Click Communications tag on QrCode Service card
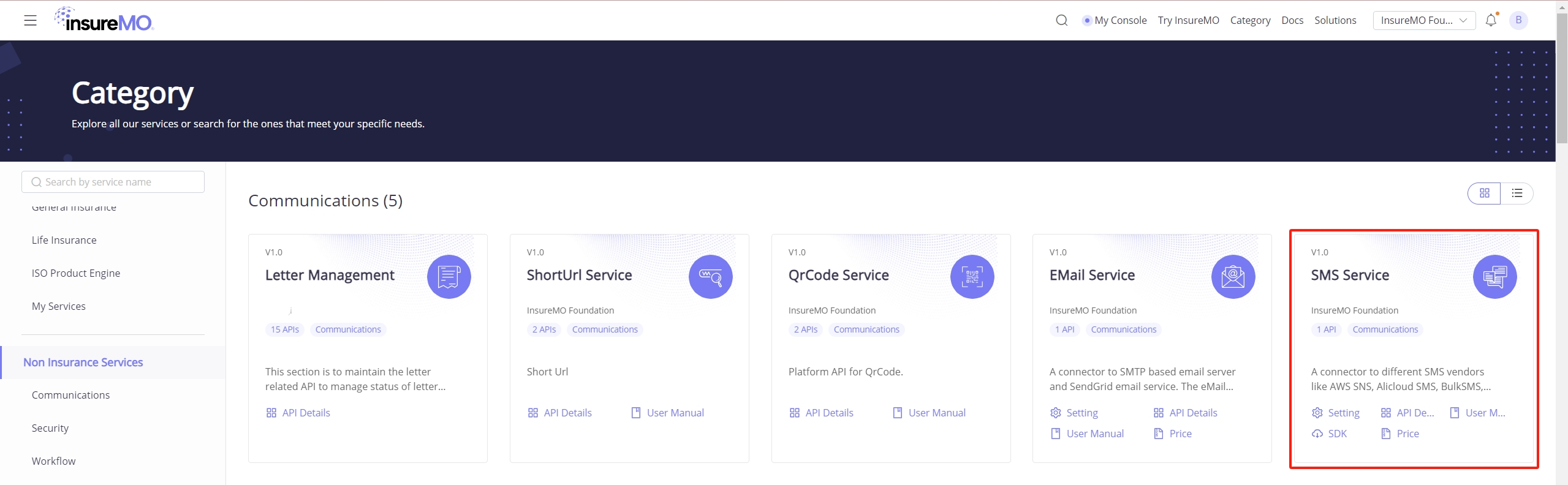Screen dimensions: 1568x485 click(866, 329)
